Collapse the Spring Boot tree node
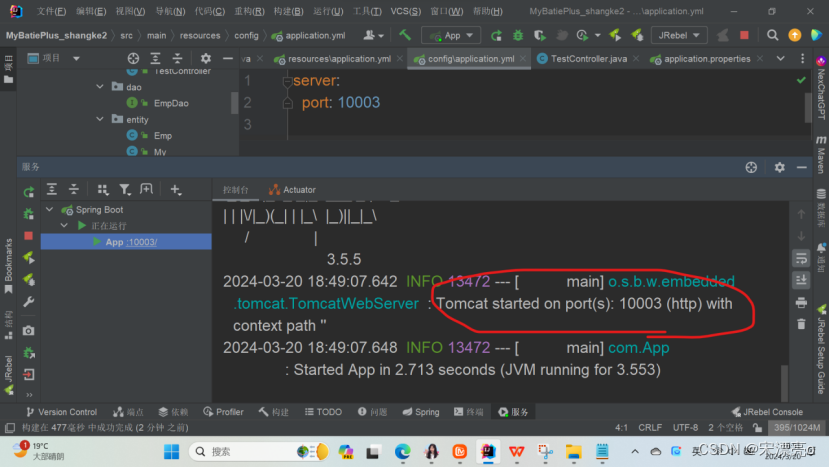This screenshot has width=830, height=467. (x=50, y=210)
